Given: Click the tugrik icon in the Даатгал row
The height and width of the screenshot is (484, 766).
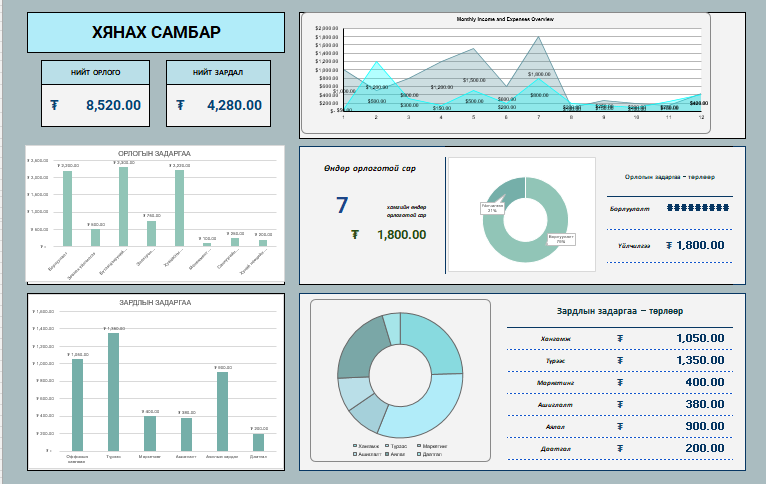Looking at the screenshot, I should 620,449.
